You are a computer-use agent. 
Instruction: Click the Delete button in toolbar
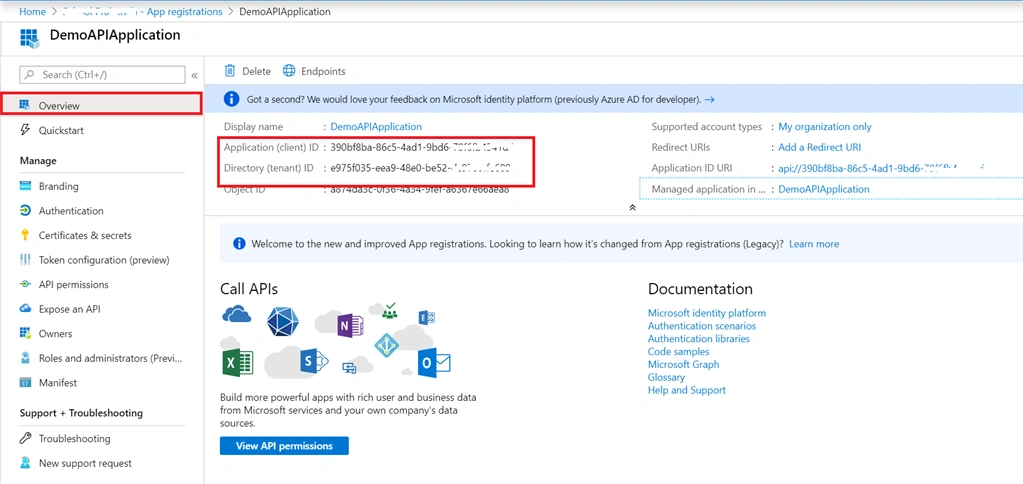pyautogui.click(x=247, y=71)
